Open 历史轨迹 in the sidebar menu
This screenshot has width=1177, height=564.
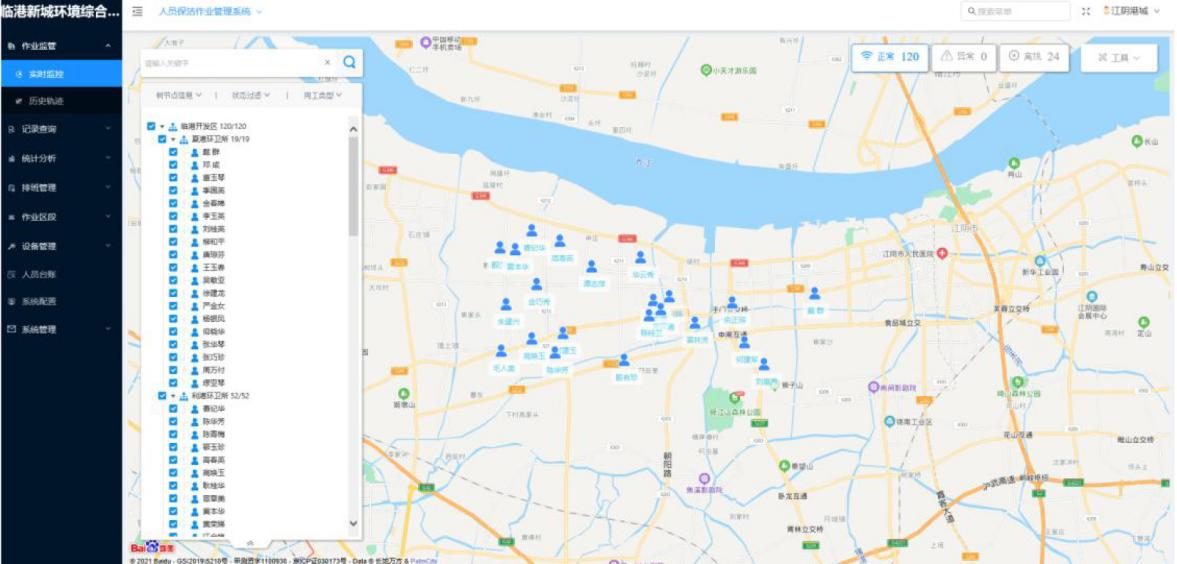pyautogui.click(x=45, y=101)
